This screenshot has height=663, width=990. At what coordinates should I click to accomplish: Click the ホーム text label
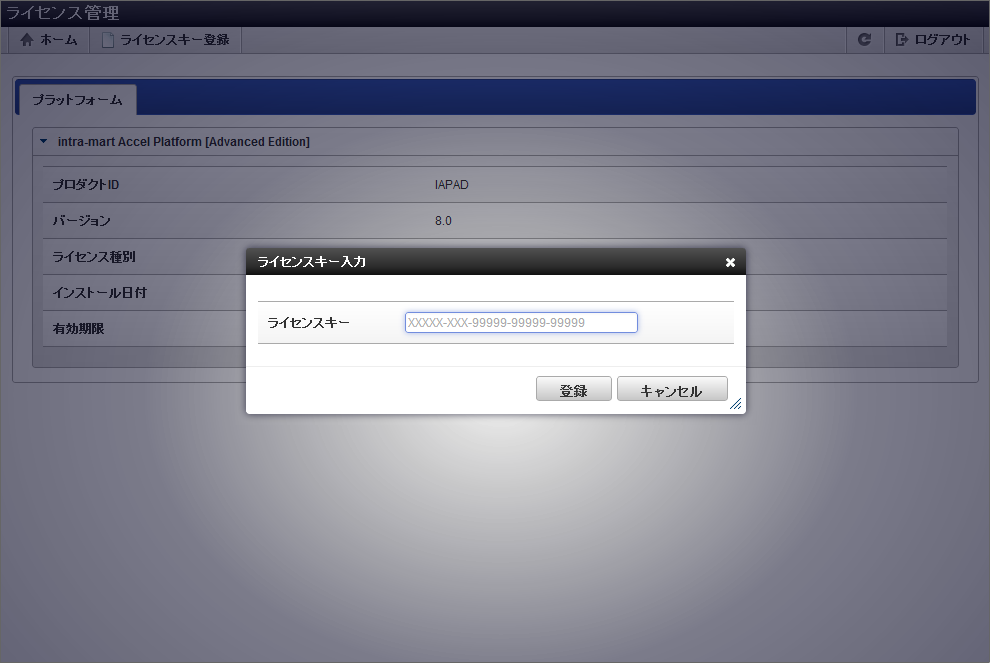click(x=59, y=40)
